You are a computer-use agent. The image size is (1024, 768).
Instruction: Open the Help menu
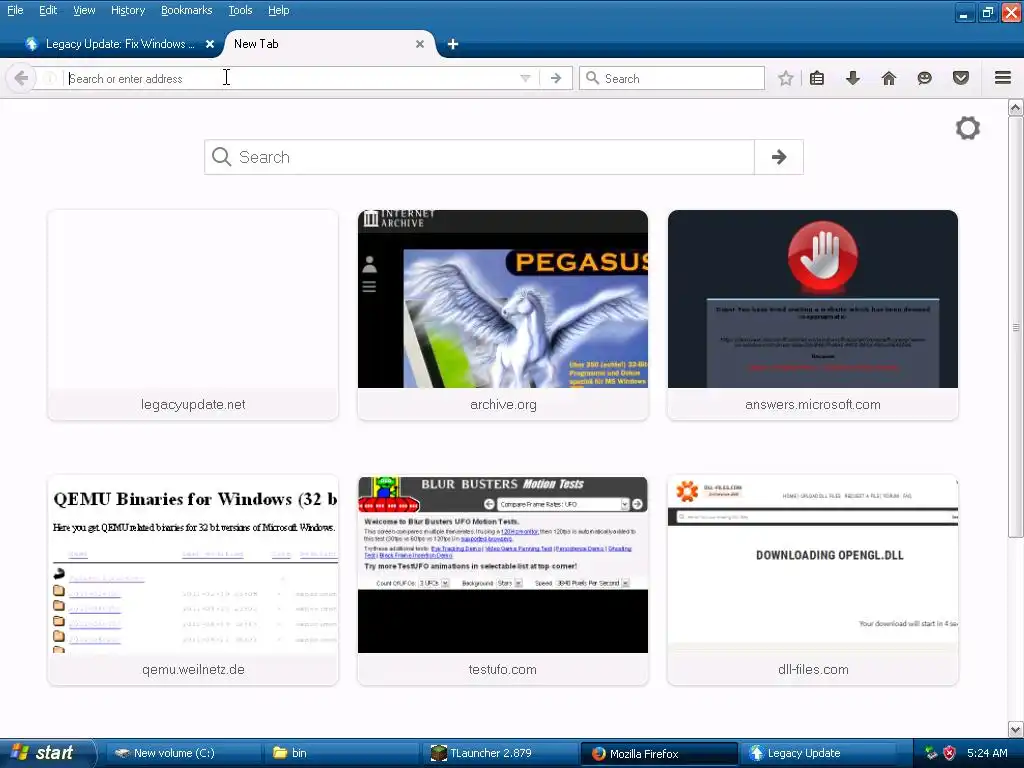(278, 10)
